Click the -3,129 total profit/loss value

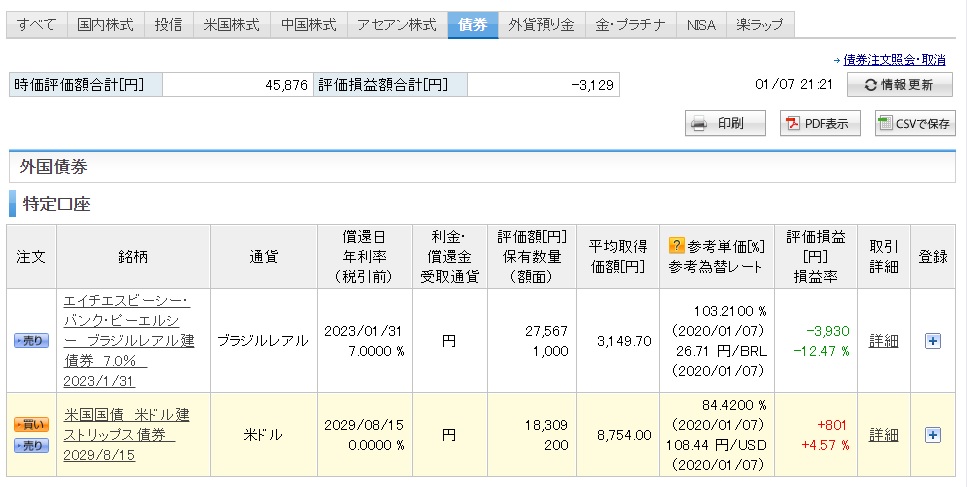(x=593, y=85)
